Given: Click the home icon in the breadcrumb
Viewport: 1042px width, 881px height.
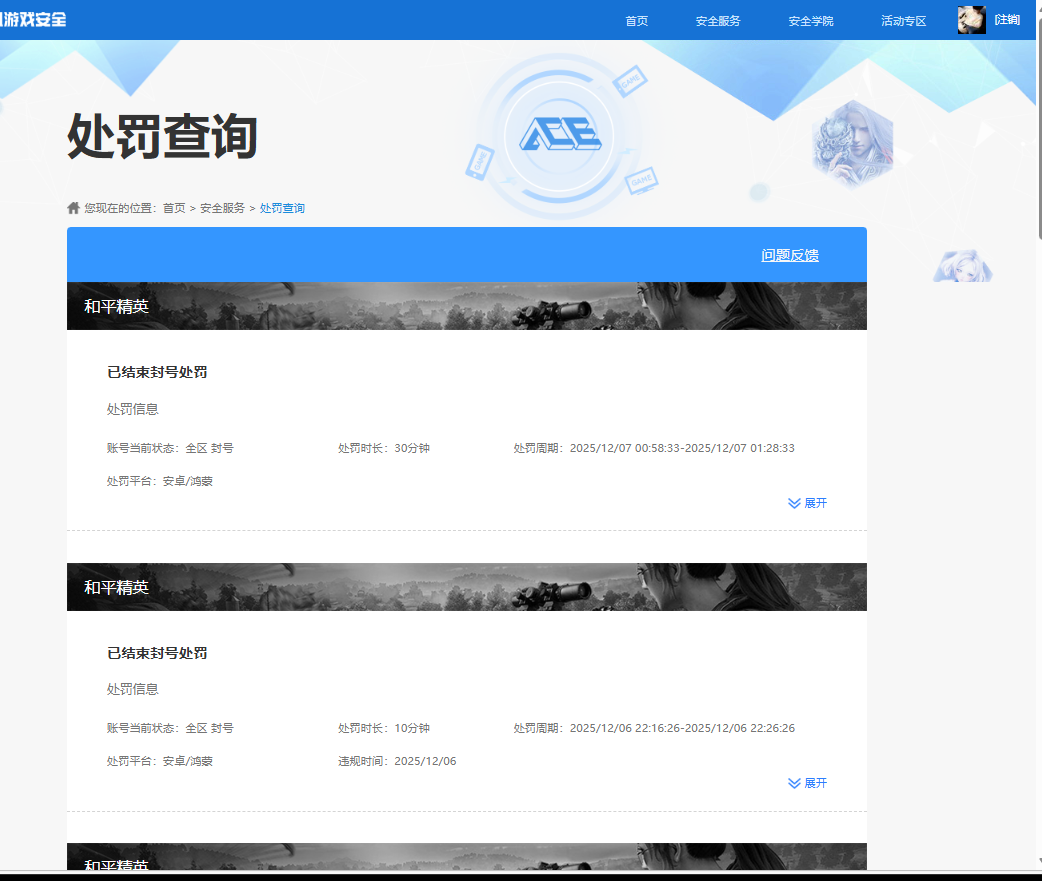Looking at the screenshot, I should (x=73, y=207).
